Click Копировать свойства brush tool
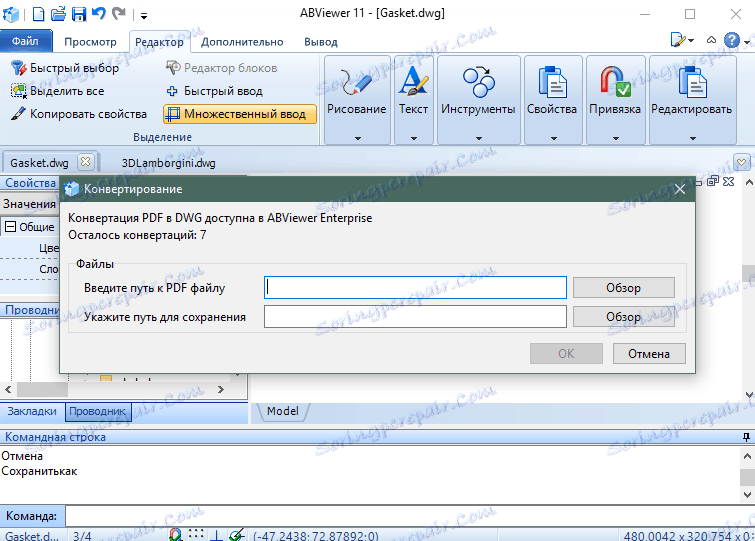 coord(79,114)
